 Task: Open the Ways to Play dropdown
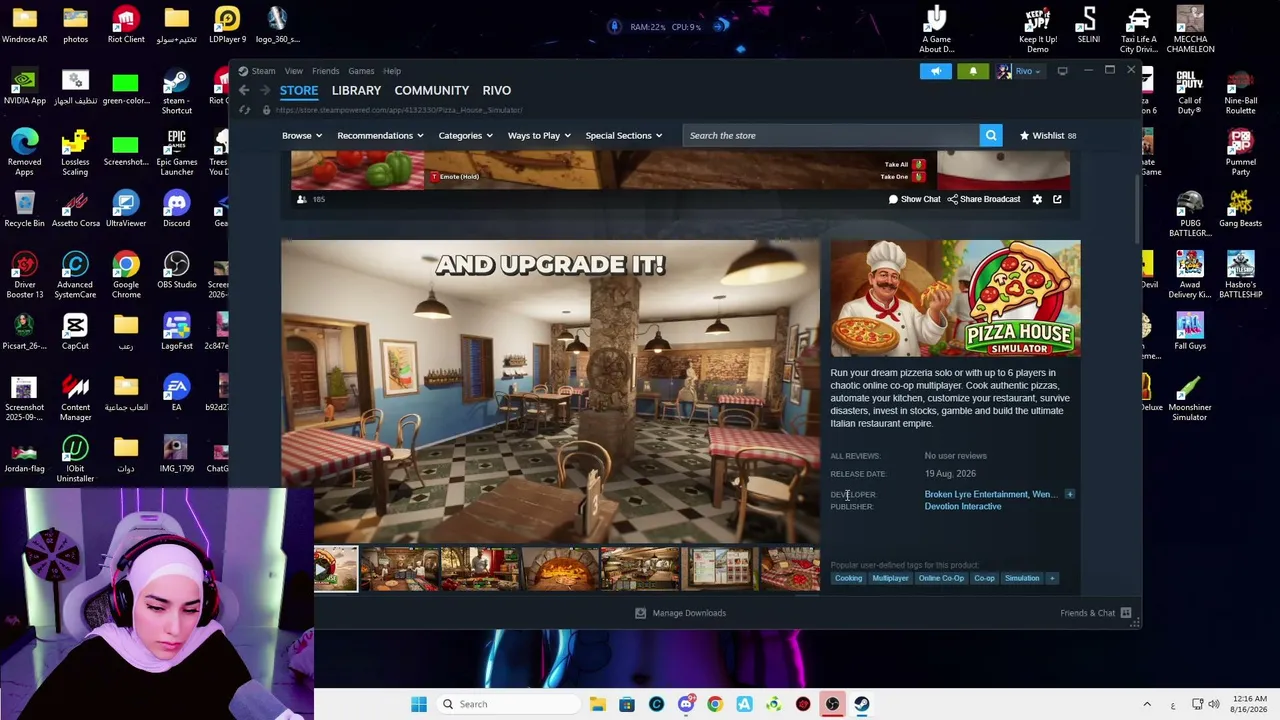(x=539, y=135)
